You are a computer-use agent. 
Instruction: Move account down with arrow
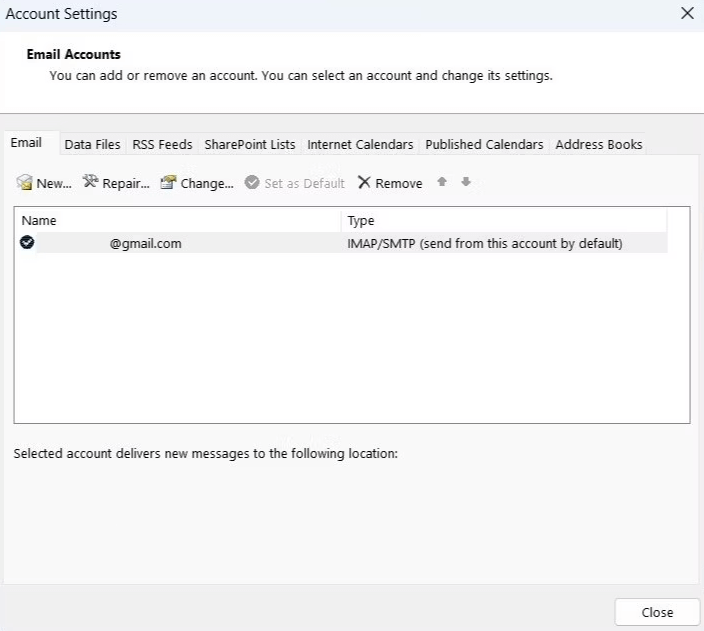[466, 183]
